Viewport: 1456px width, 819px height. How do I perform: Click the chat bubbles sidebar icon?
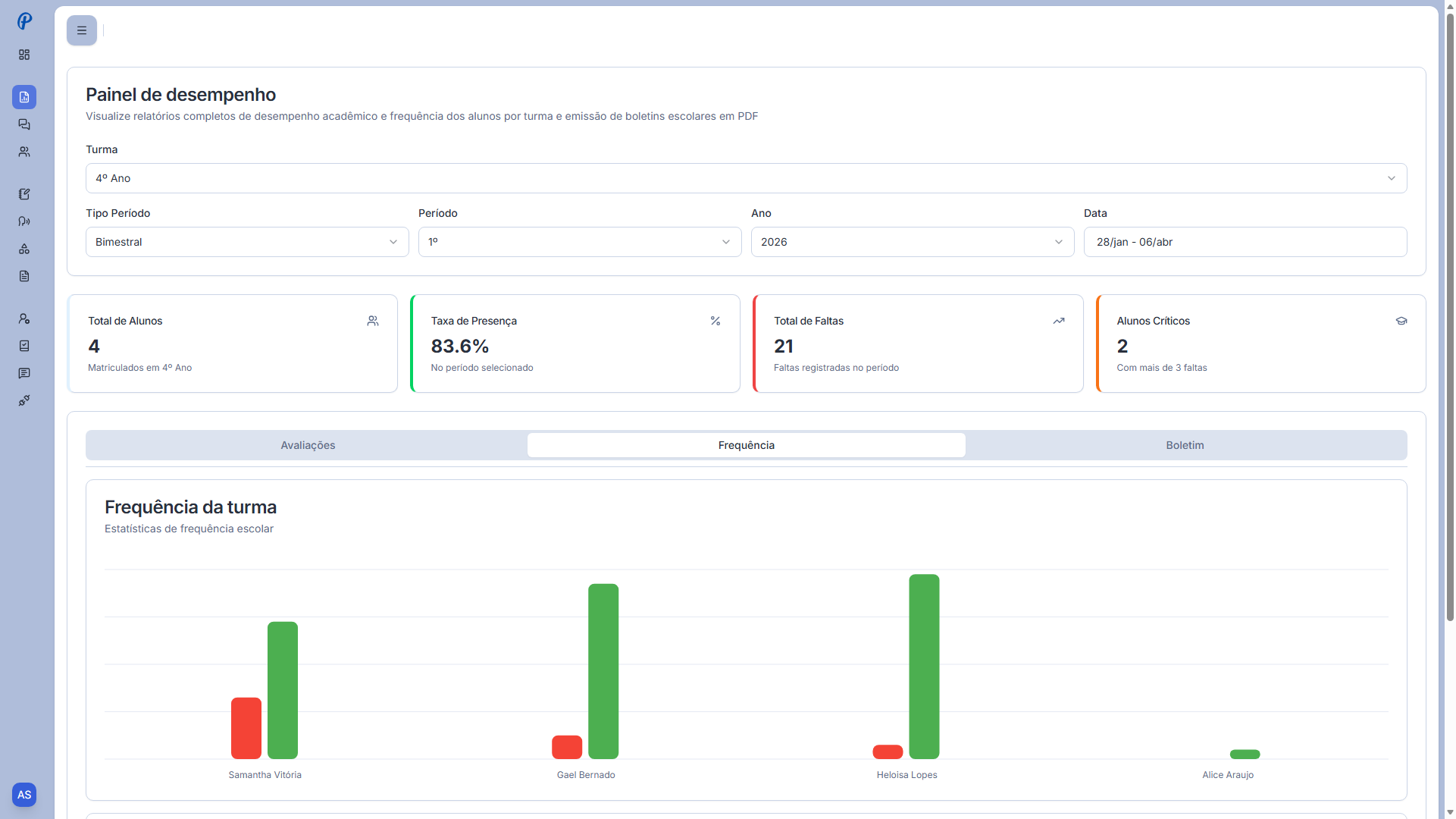(24, 124)
